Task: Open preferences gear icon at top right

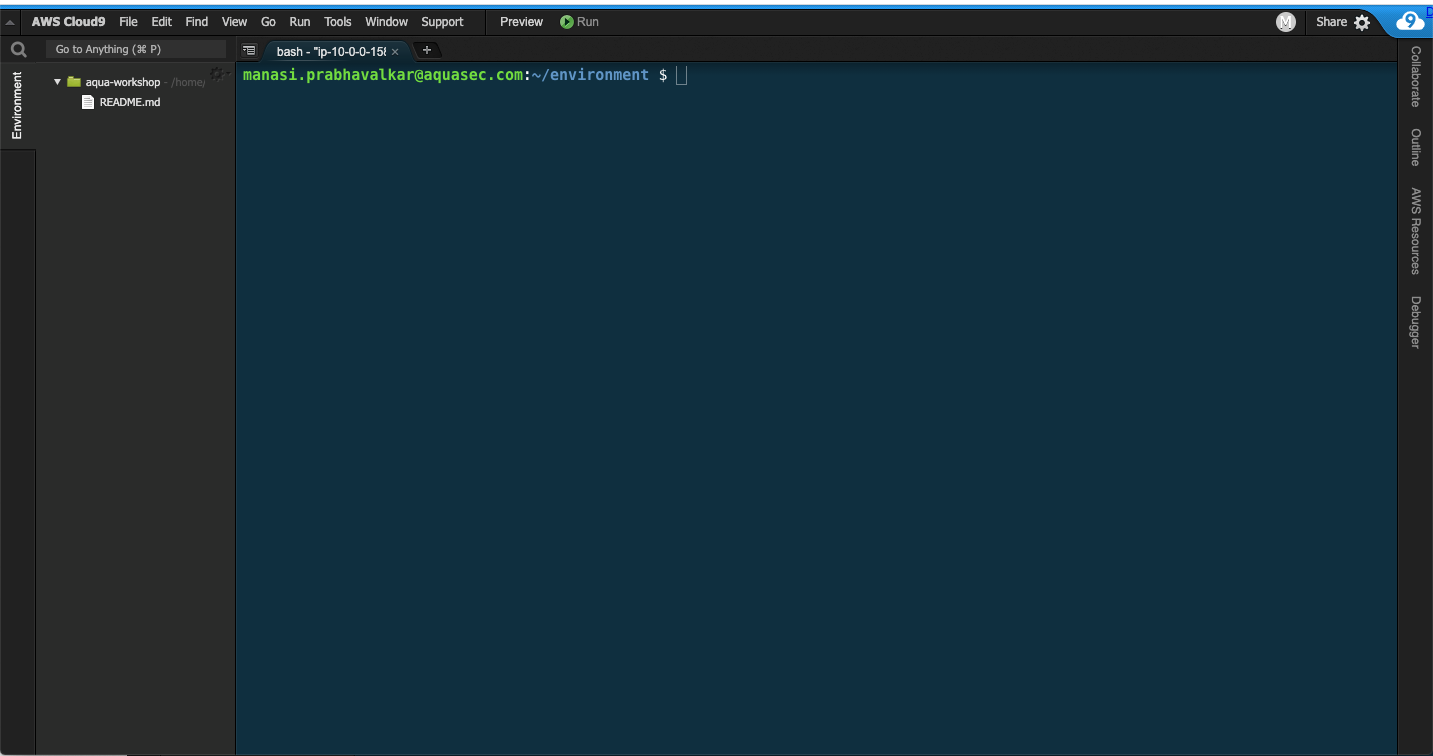Action: click(x=1362, y=22)
